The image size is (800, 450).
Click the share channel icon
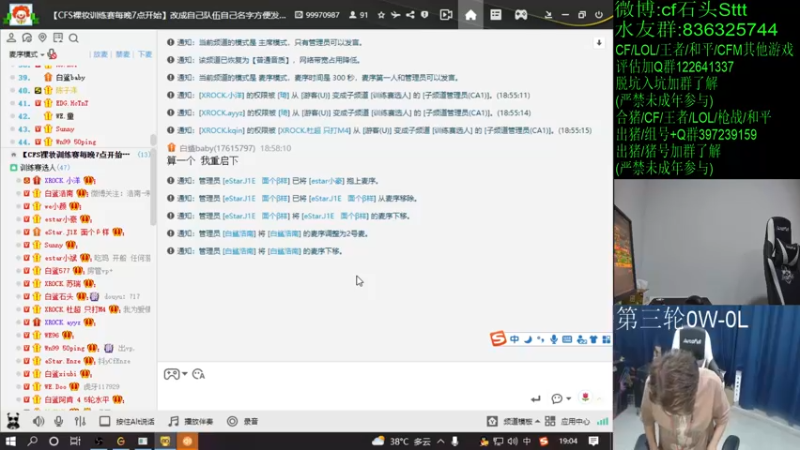(x=410, y=15)
